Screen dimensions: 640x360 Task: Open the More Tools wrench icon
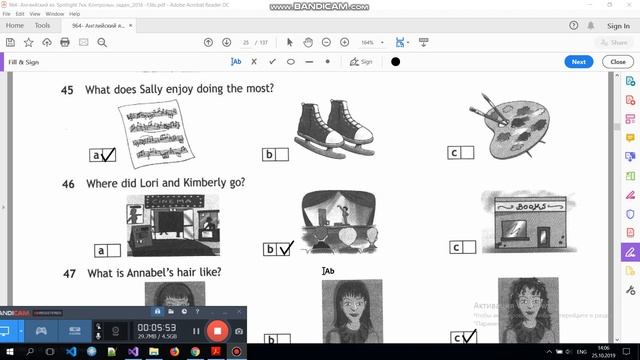click(x=630, y=290)
